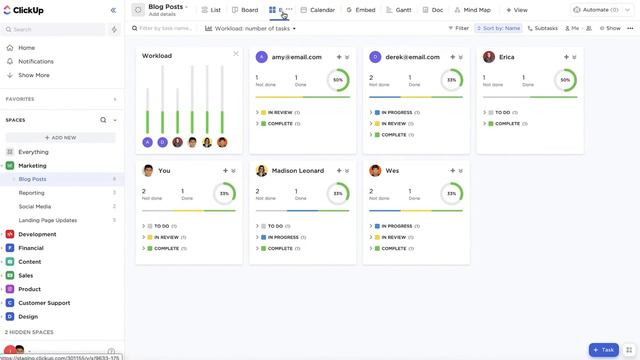Open Home from sidebar
The height and width of the screenshot is (360, 640).
coord(27,48)
